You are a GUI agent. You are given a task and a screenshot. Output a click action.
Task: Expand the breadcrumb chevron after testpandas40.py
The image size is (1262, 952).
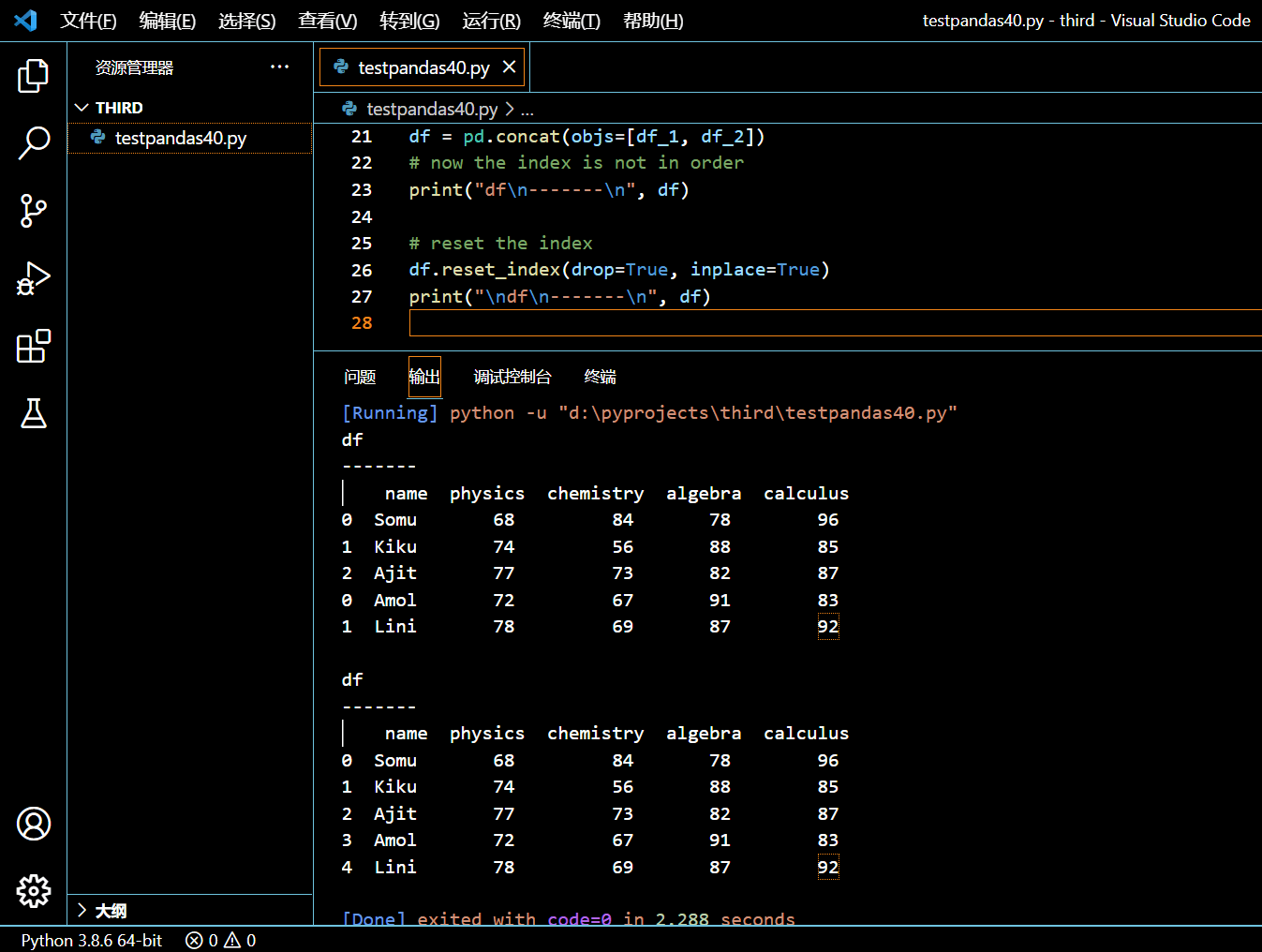(510, 109)
